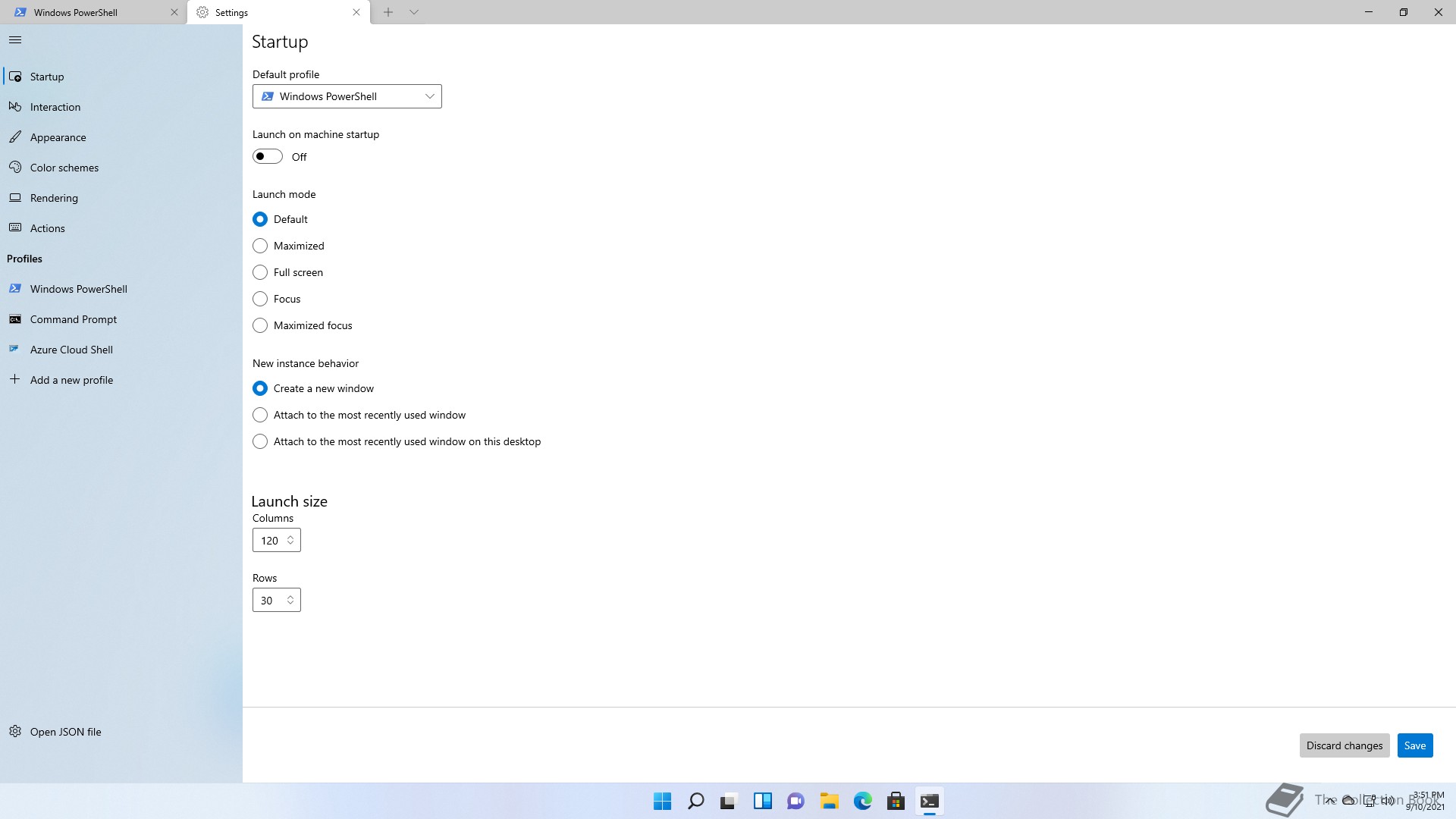Click the Interaction cursor icon in the sidebar
The image size is (1456, 819).
tap(15, 107)
